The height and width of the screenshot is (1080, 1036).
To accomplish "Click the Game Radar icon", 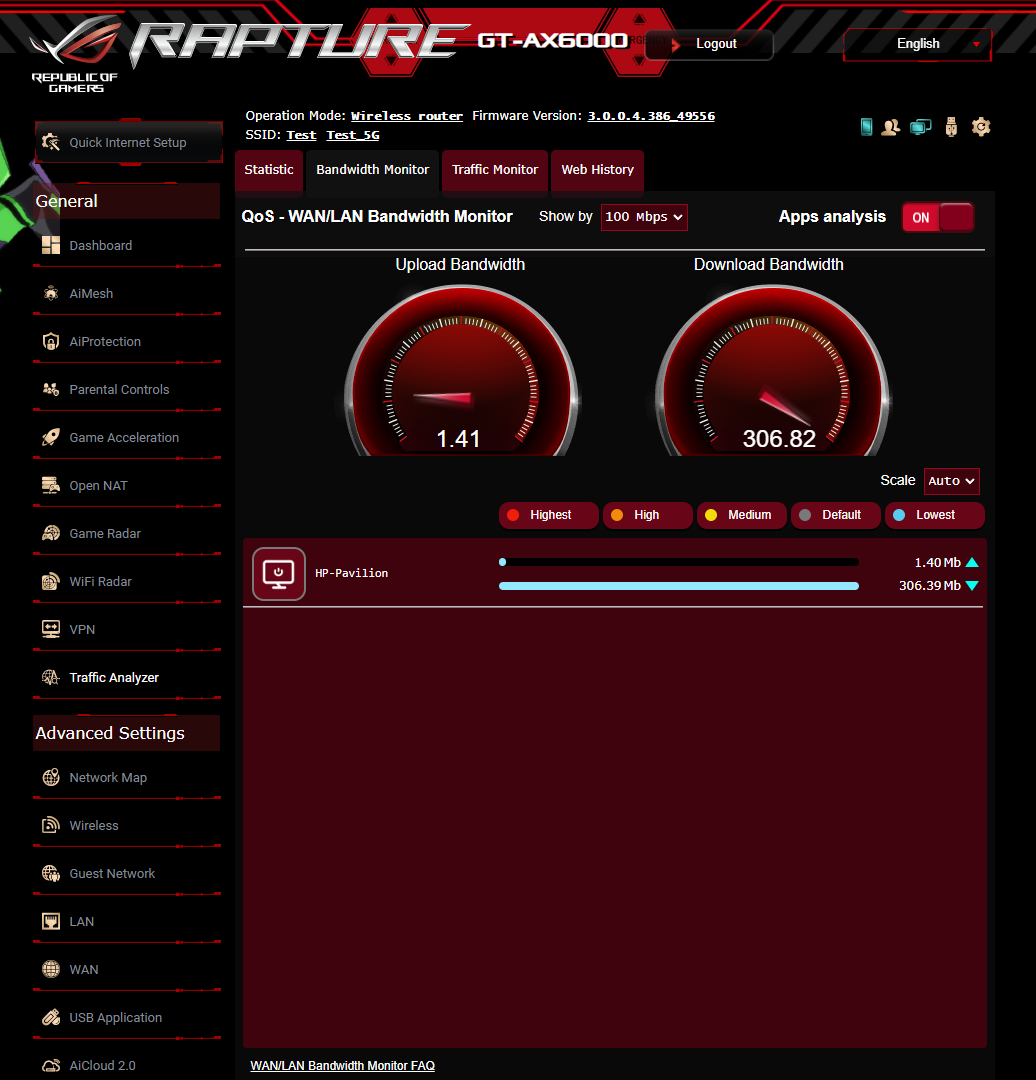I will click(50, 534).
